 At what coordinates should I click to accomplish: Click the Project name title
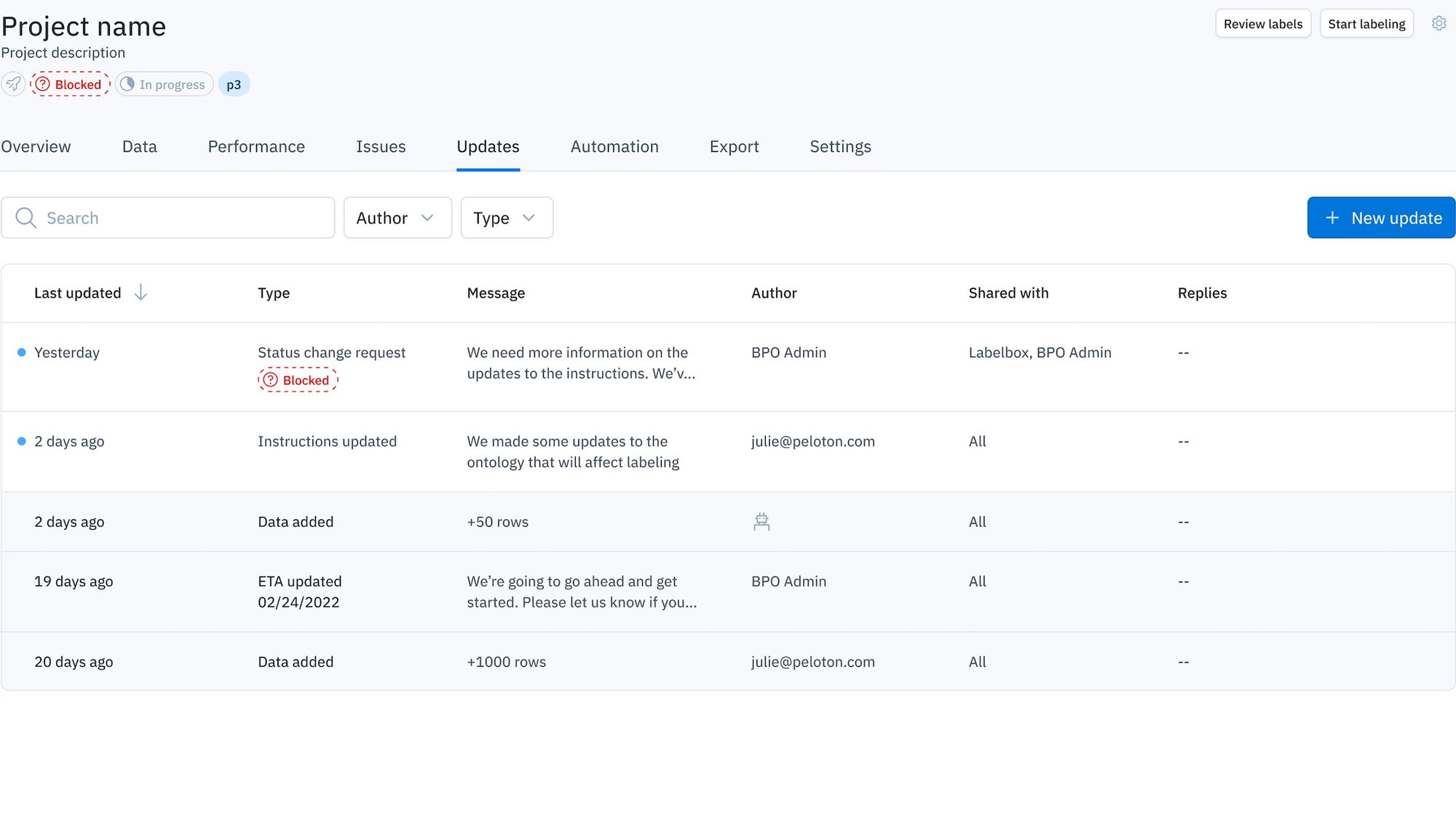[84, 26]
